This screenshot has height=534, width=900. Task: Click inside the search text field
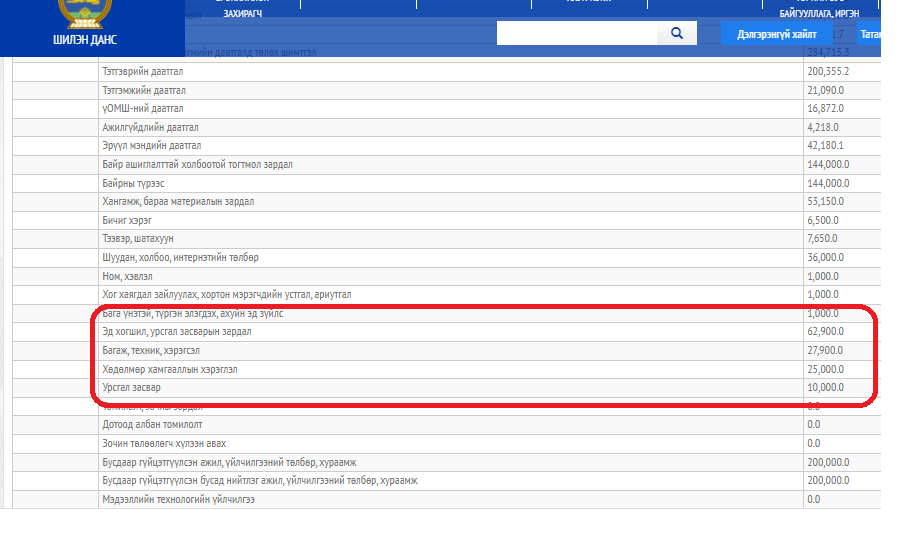coord(576,33)
